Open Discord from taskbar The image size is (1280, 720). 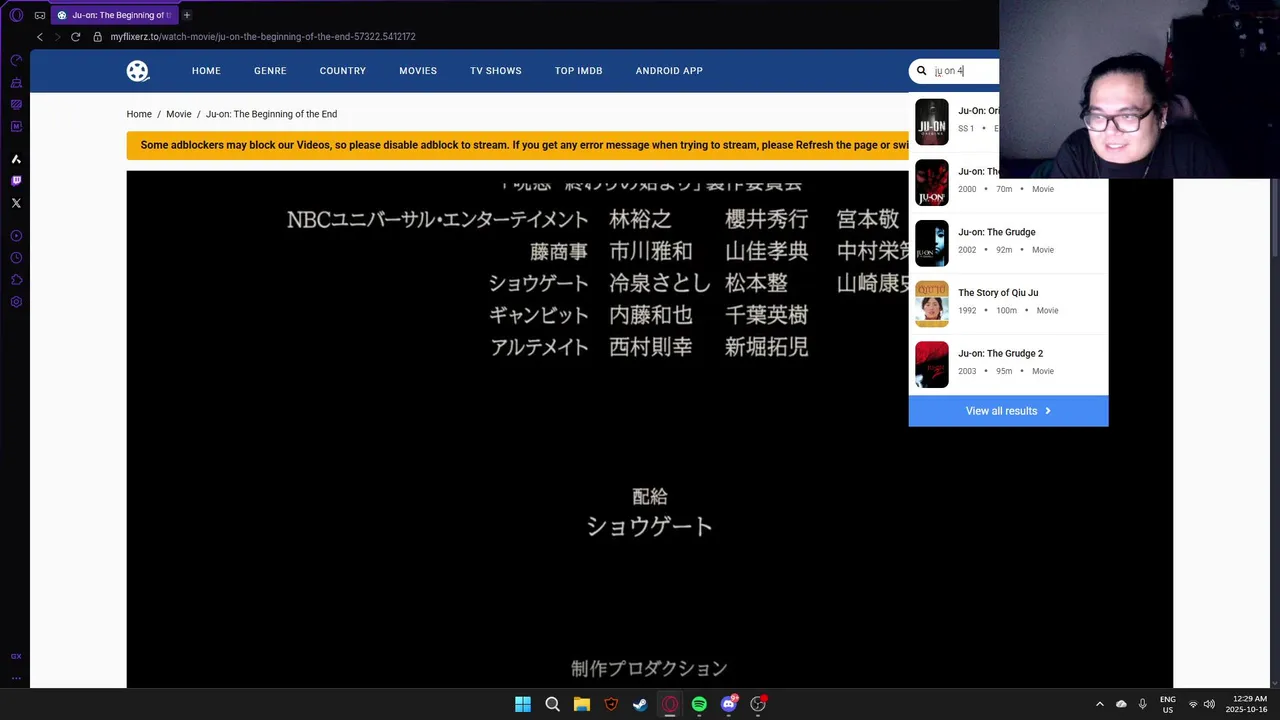(x=729, y=704)
